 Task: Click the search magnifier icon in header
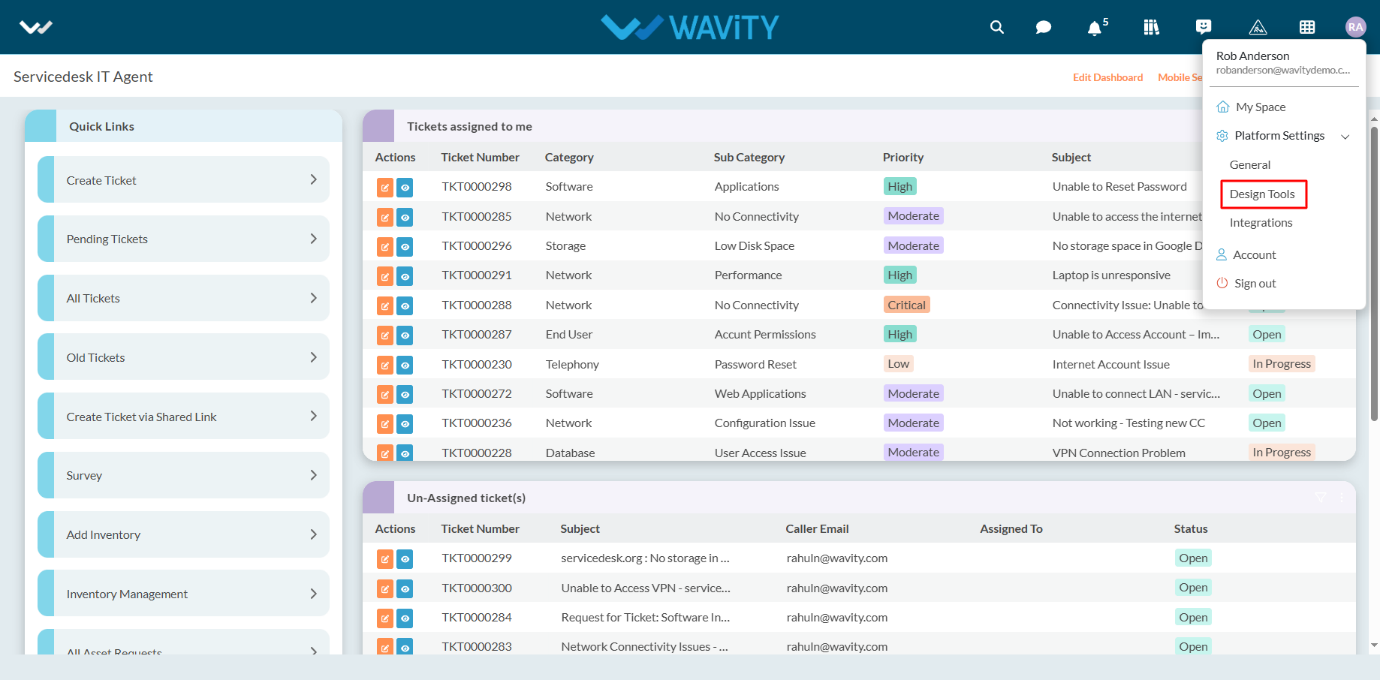[x=997, y=27]
